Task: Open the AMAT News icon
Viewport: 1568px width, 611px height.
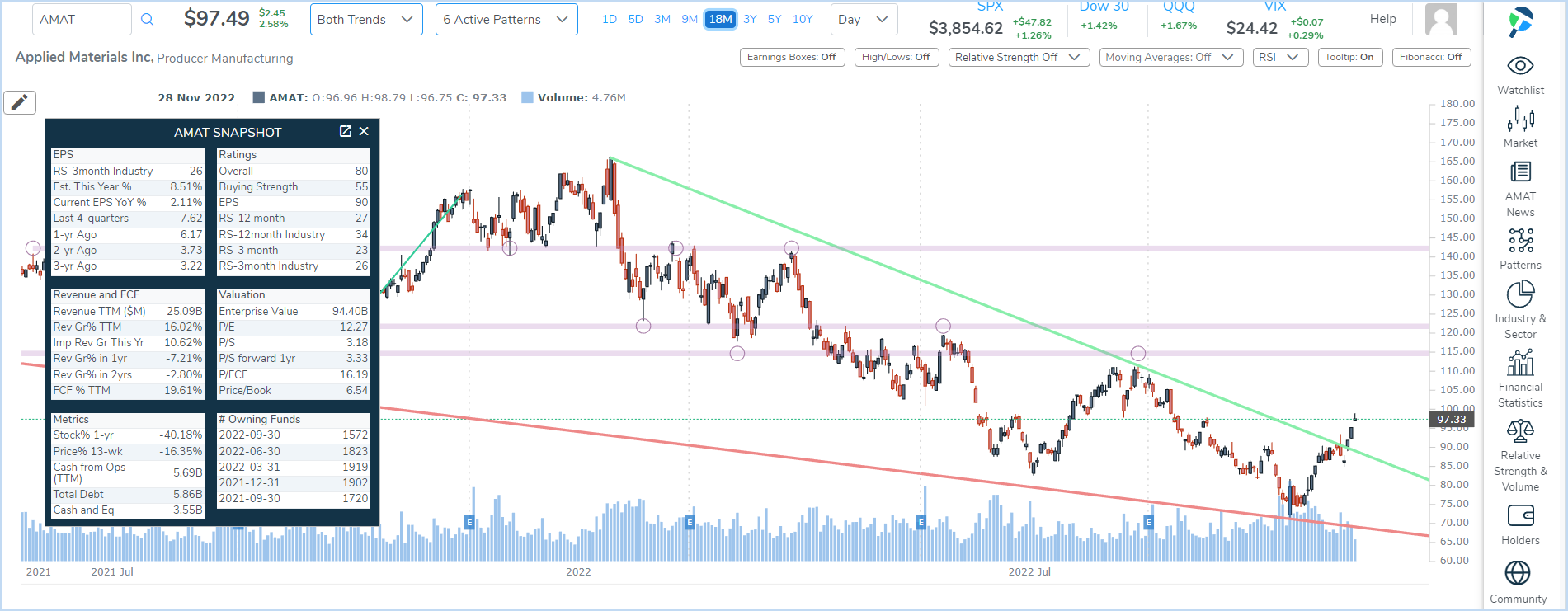Action: pyautogui.click(x=1520, y=172)
